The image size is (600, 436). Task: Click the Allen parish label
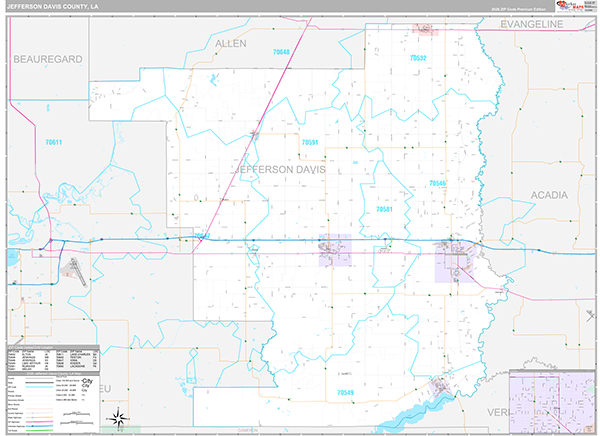(231, 45)
